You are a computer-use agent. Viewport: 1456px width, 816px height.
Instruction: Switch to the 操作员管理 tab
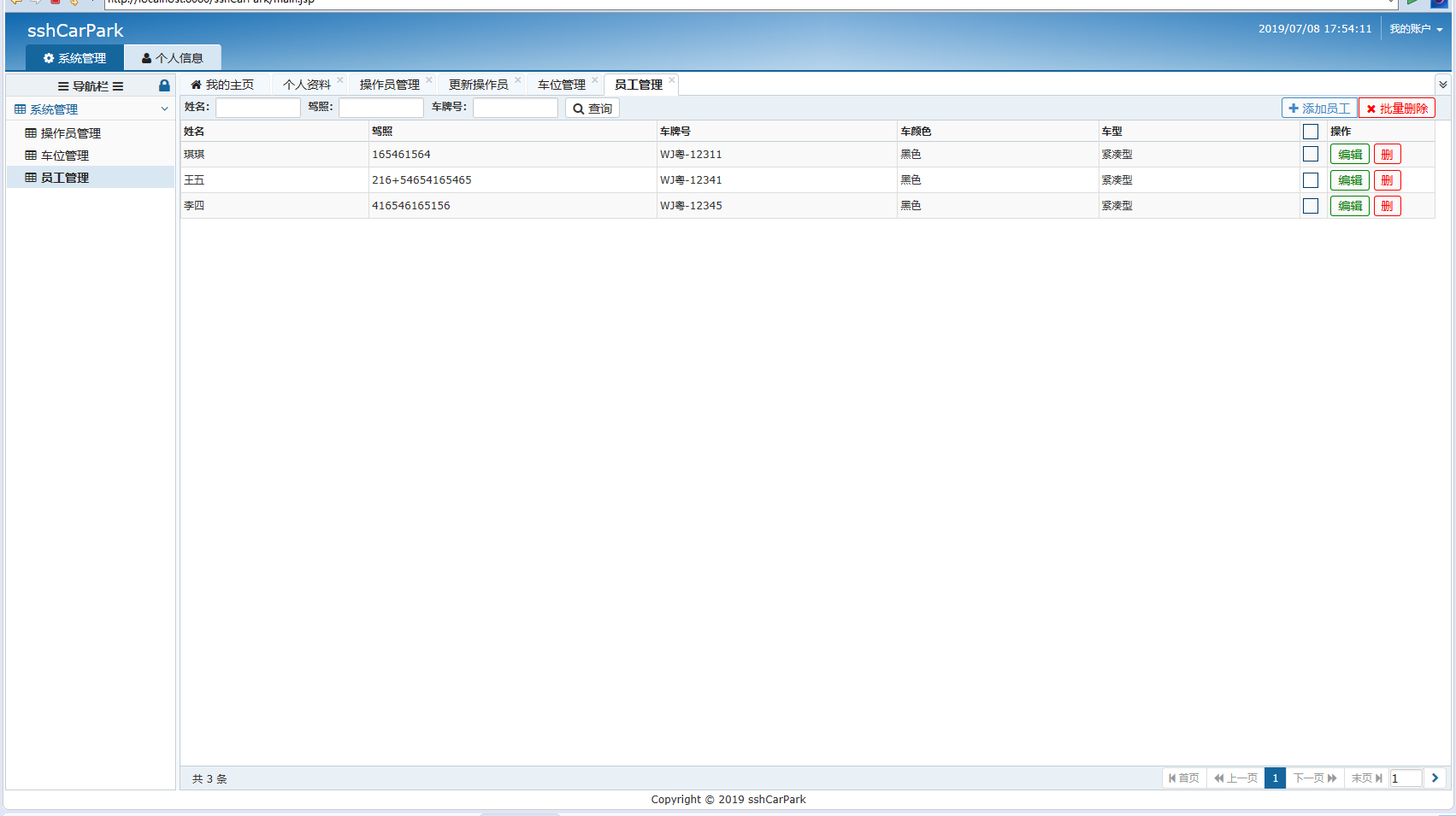[389, 85]
